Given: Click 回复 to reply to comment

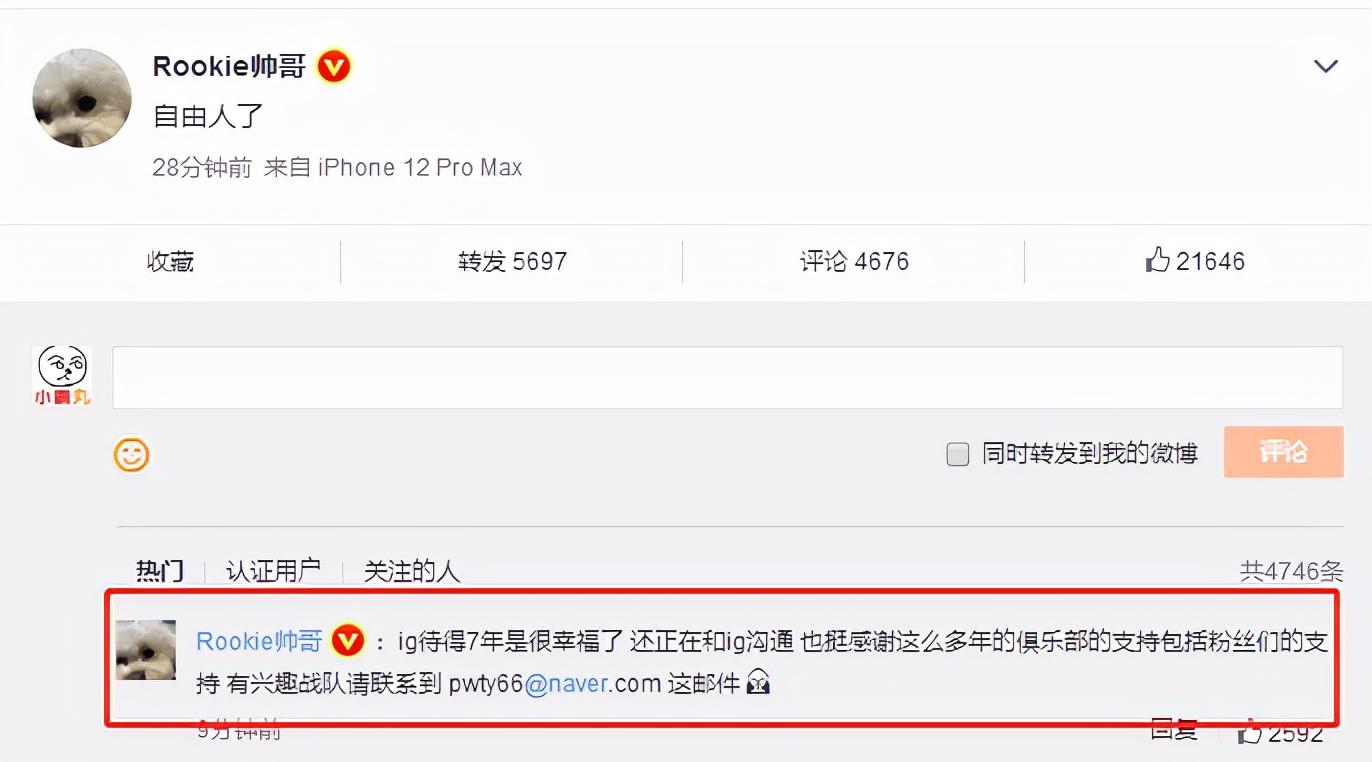Looking at the screenshot, I should 1173,729.
